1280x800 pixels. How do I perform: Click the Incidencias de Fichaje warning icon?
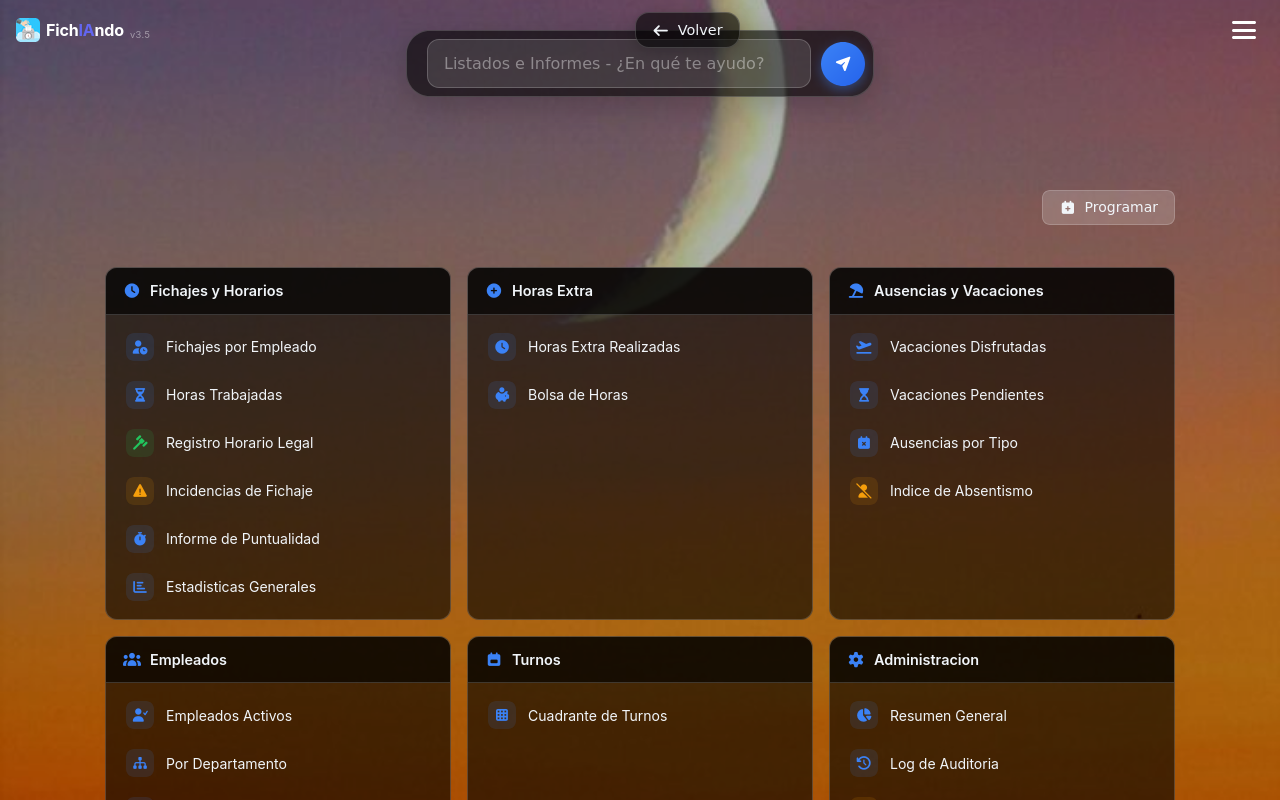(x=140, y=491)
